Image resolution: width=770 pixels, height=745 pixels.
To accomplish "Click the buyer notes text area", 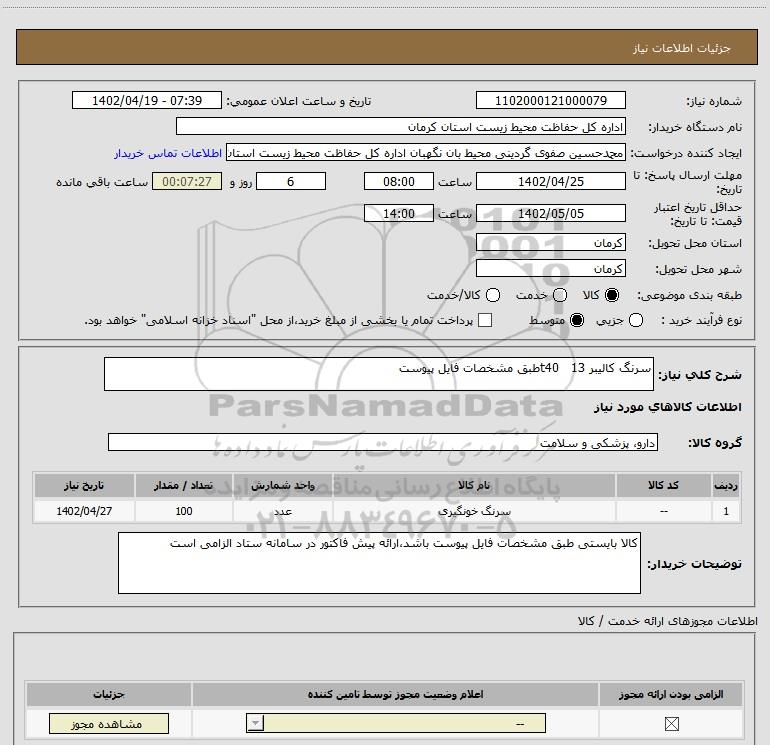I will point(379,563).
